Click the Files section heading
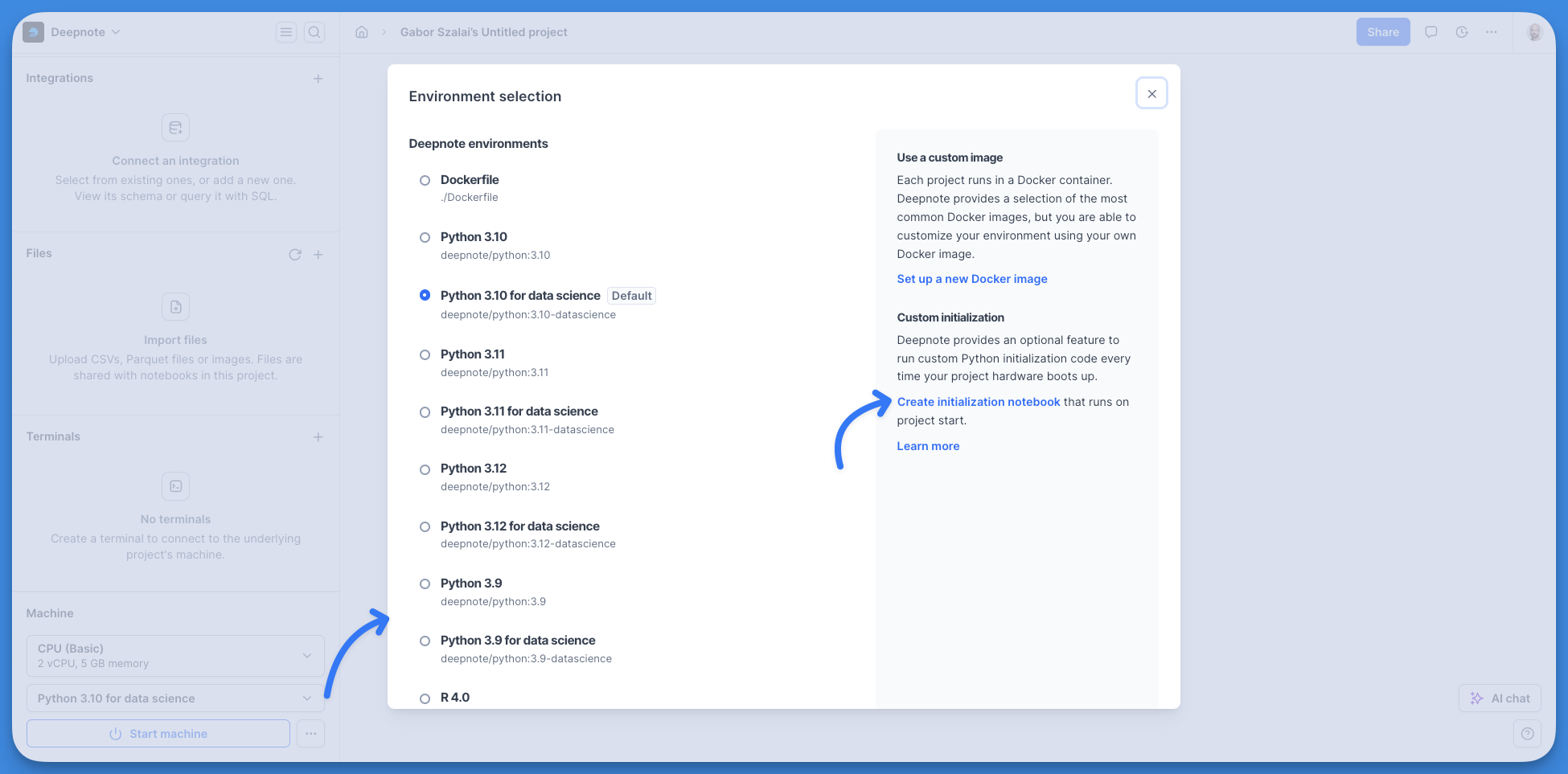Screen dimensions: 1568x774 click(x=39, y=253)
